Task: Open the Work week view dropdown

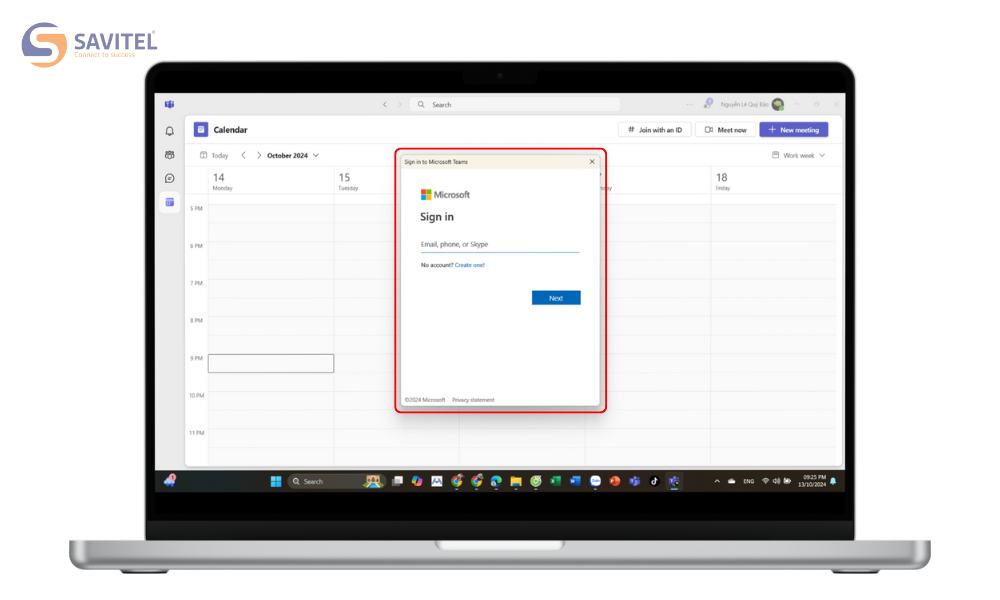Action: pyautogui.click(x=798, y=156)
